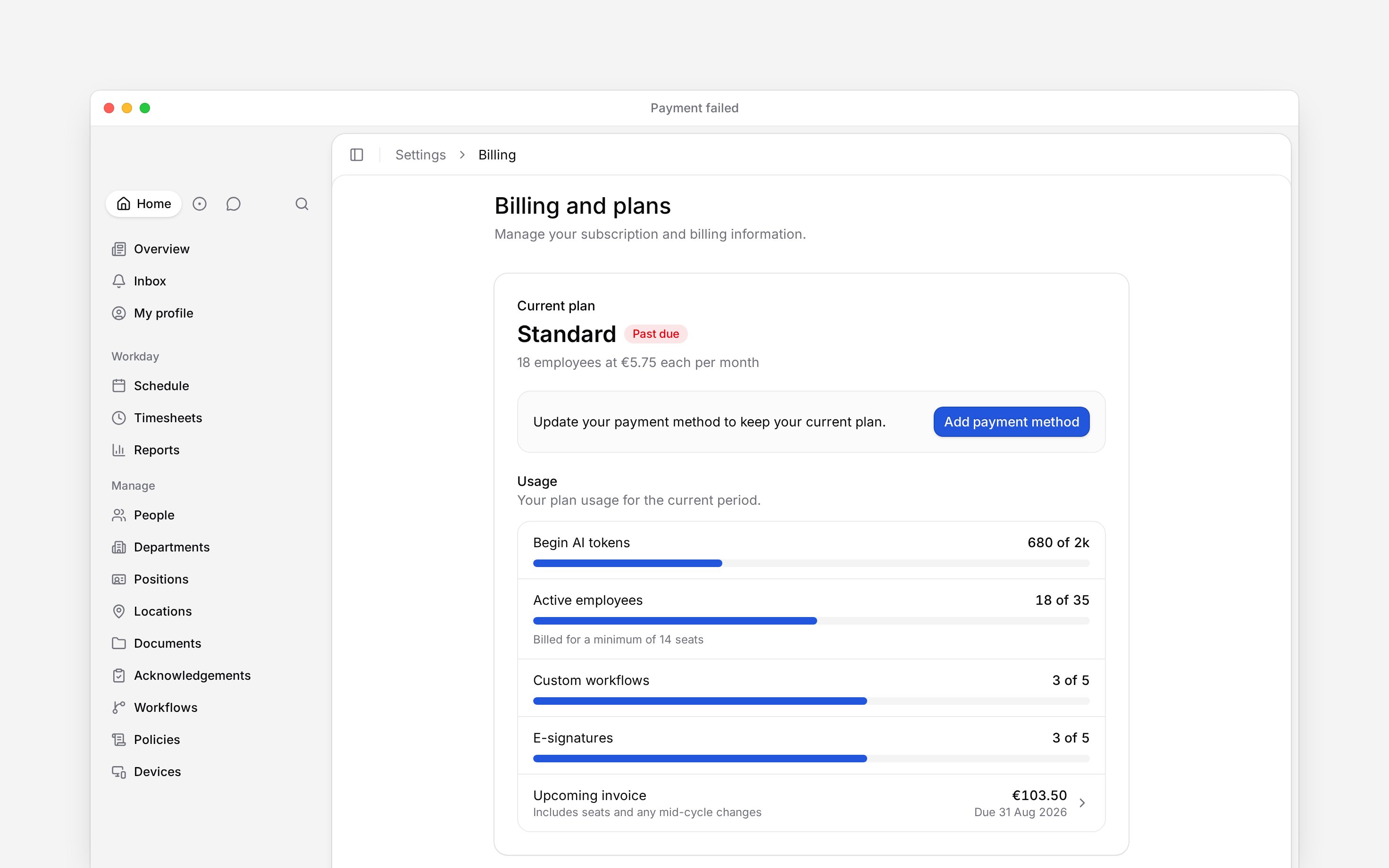Click the My profile avatar icon
The width and height of the screenshot is (1389, 868).
(119, 313)
